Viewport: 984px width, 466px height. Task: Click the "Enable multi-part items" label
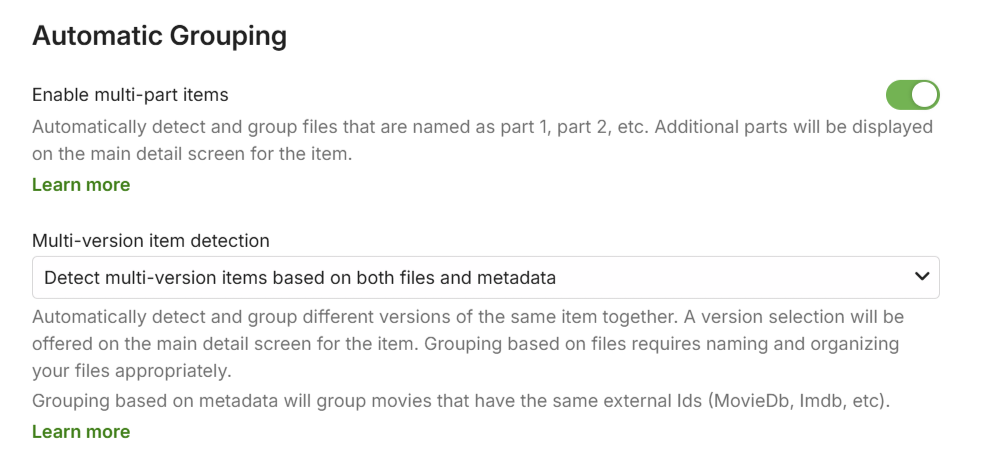(x=130, y=95)
